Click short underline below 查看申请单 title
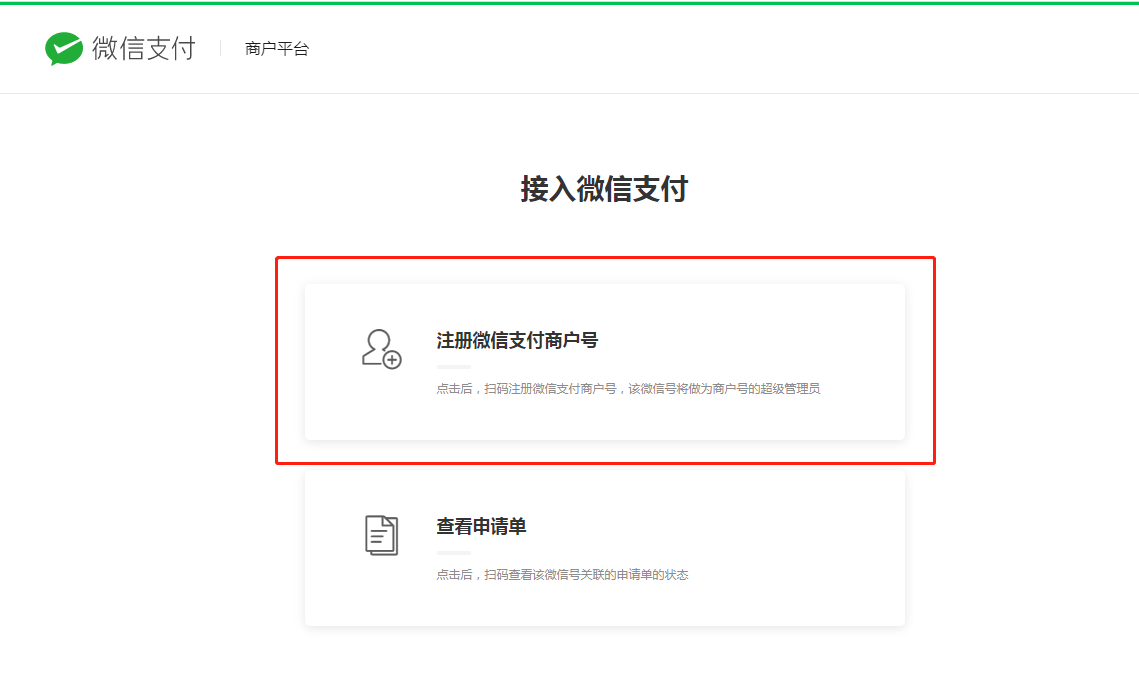The image size is (1139, 690). [453, 553]
